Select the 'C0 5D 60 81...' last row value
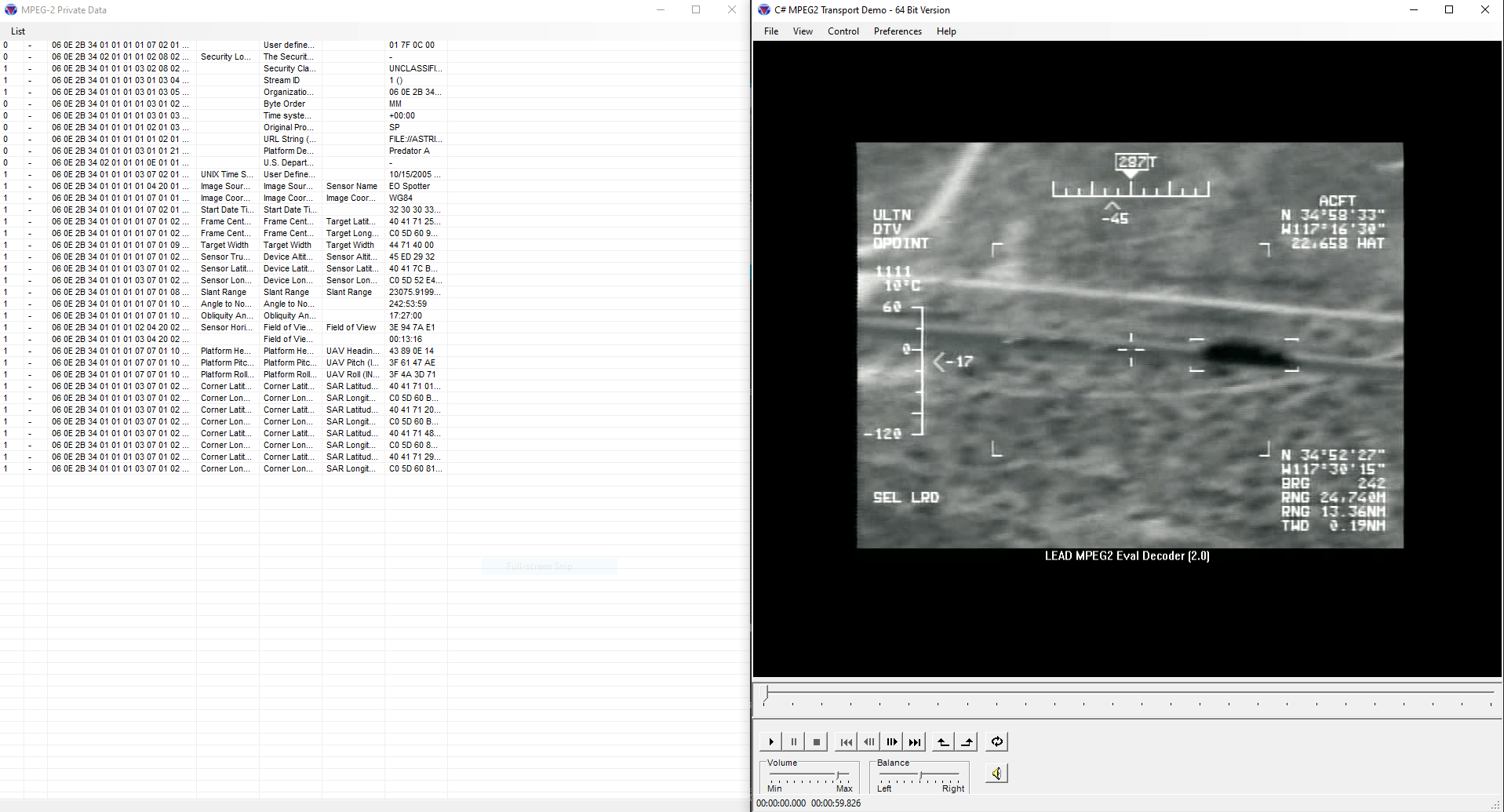 tap(415, 468)
